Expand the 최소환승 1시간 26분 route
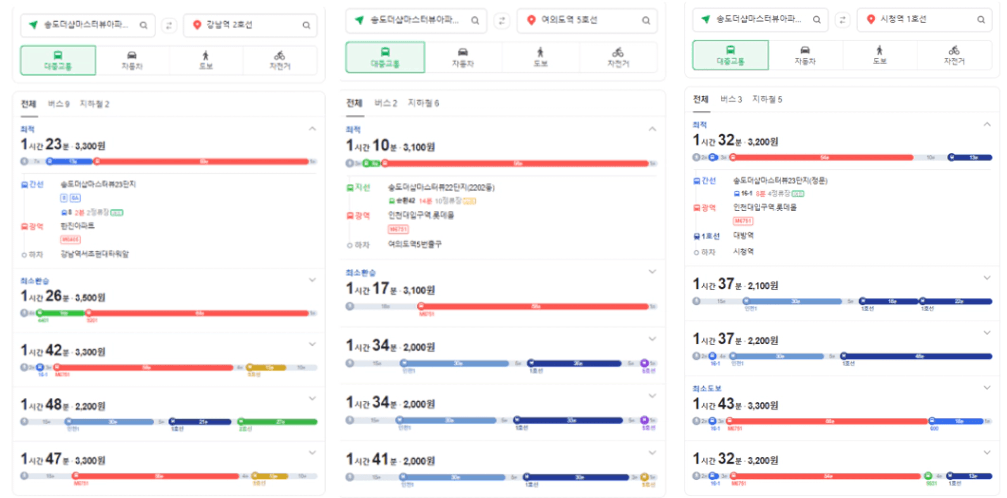Screen dimensions: 1007x498 pos(313,280)
